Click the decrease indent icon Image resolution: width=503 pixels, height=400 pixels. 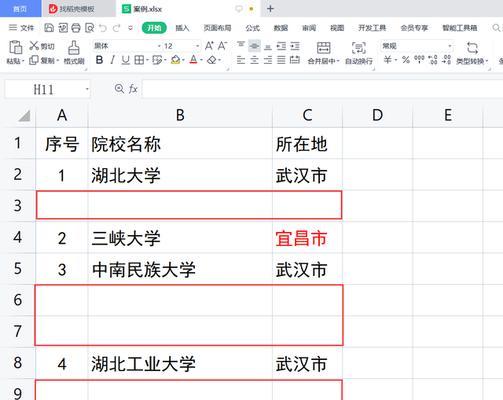[x=281, y=46]
